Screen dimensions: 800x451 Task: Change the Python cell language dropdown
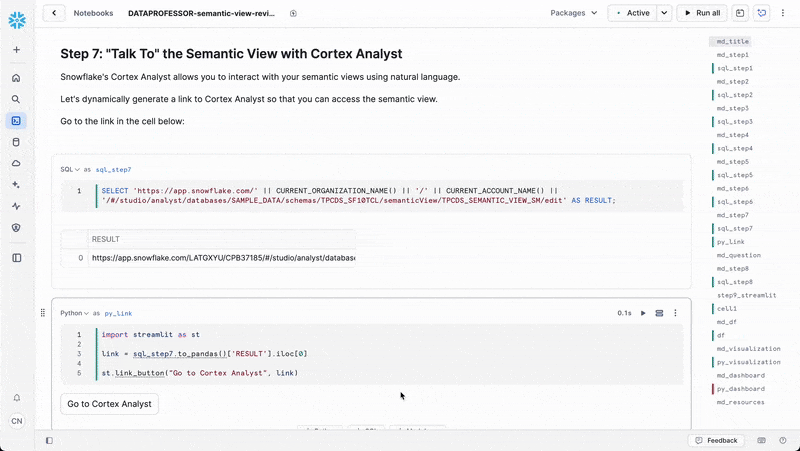pos(74,313)
